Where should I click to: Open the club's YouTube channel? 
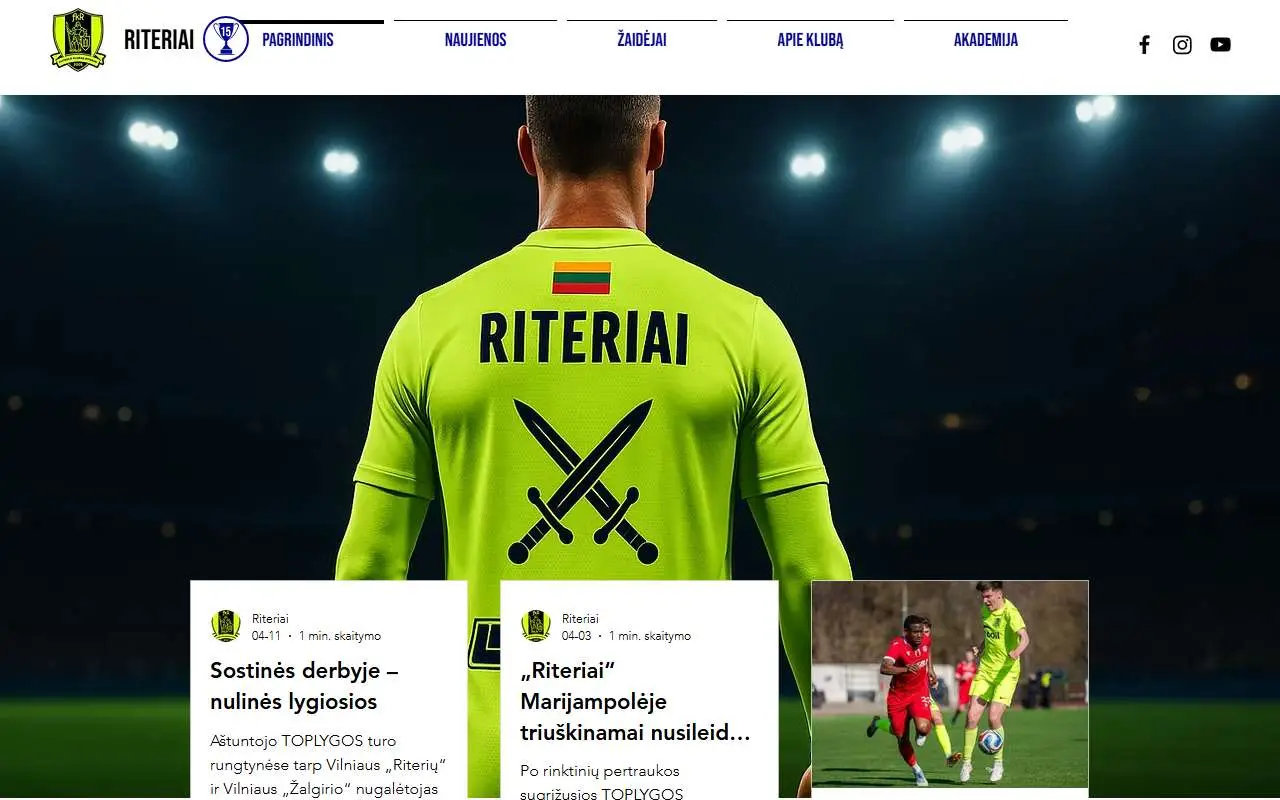click(x=1220, y=44)
